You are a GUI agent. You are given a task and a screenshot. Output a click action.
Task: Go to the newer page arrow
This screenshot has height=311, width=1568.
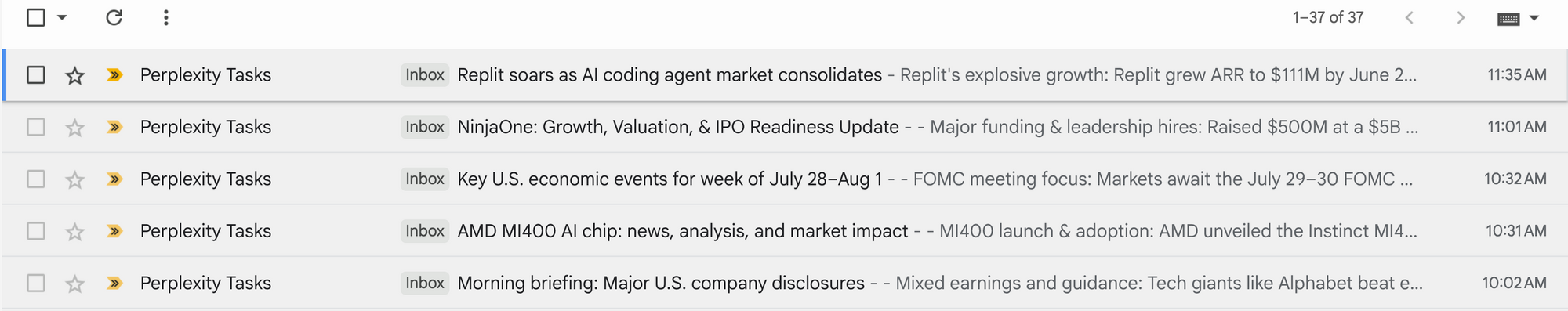[1409, 17]
